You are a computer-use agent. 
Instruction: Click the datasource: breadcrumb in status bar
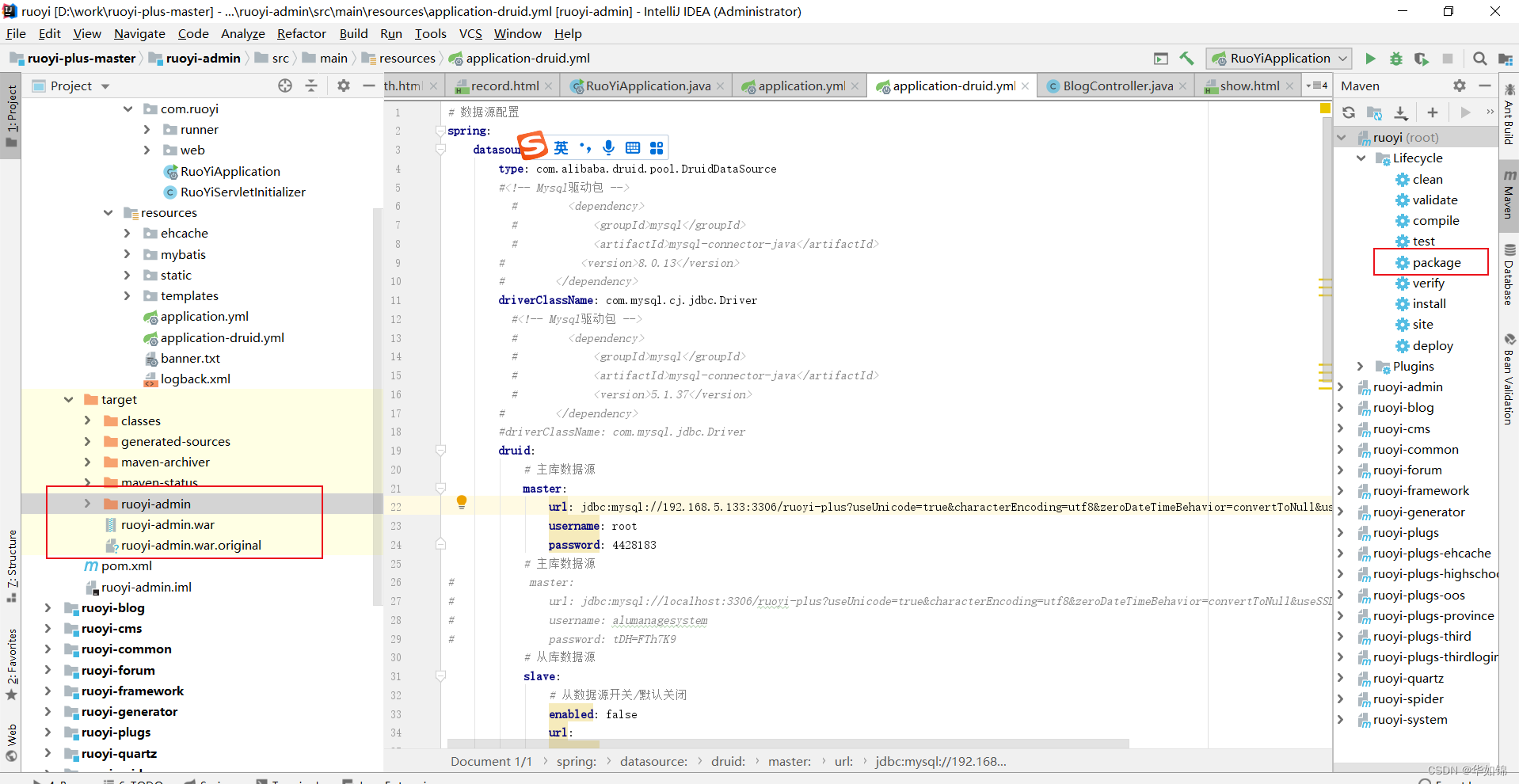pos(653,761)
